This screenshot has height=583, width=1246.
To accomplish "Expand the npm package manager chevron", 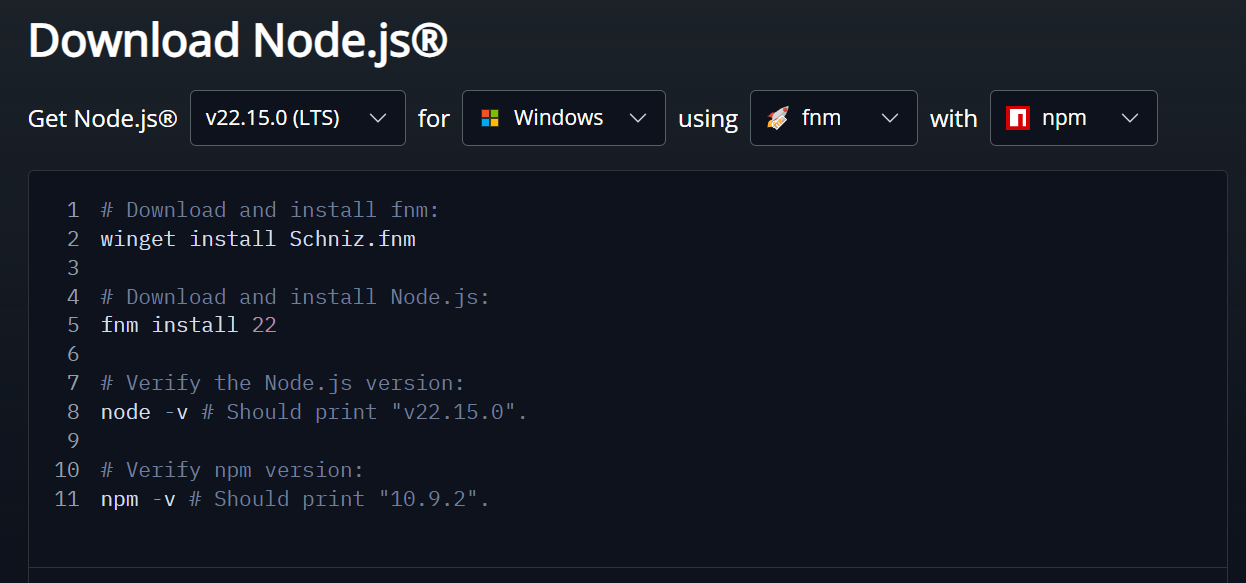I will [x=1130, y=118].
